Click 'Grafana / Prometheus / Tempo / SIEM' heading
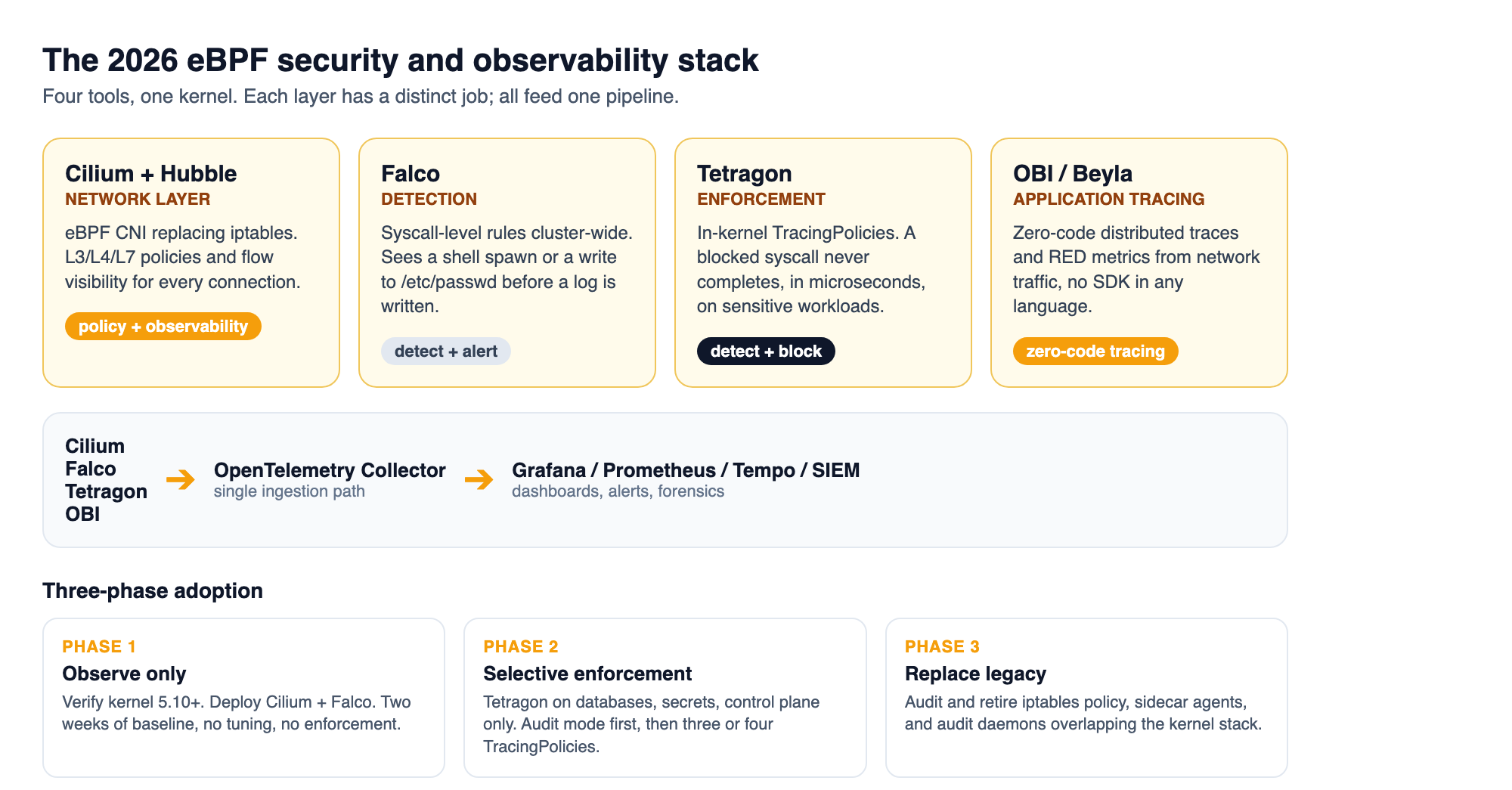Screen dimensions: 1512x790 [x=686, y=470]
